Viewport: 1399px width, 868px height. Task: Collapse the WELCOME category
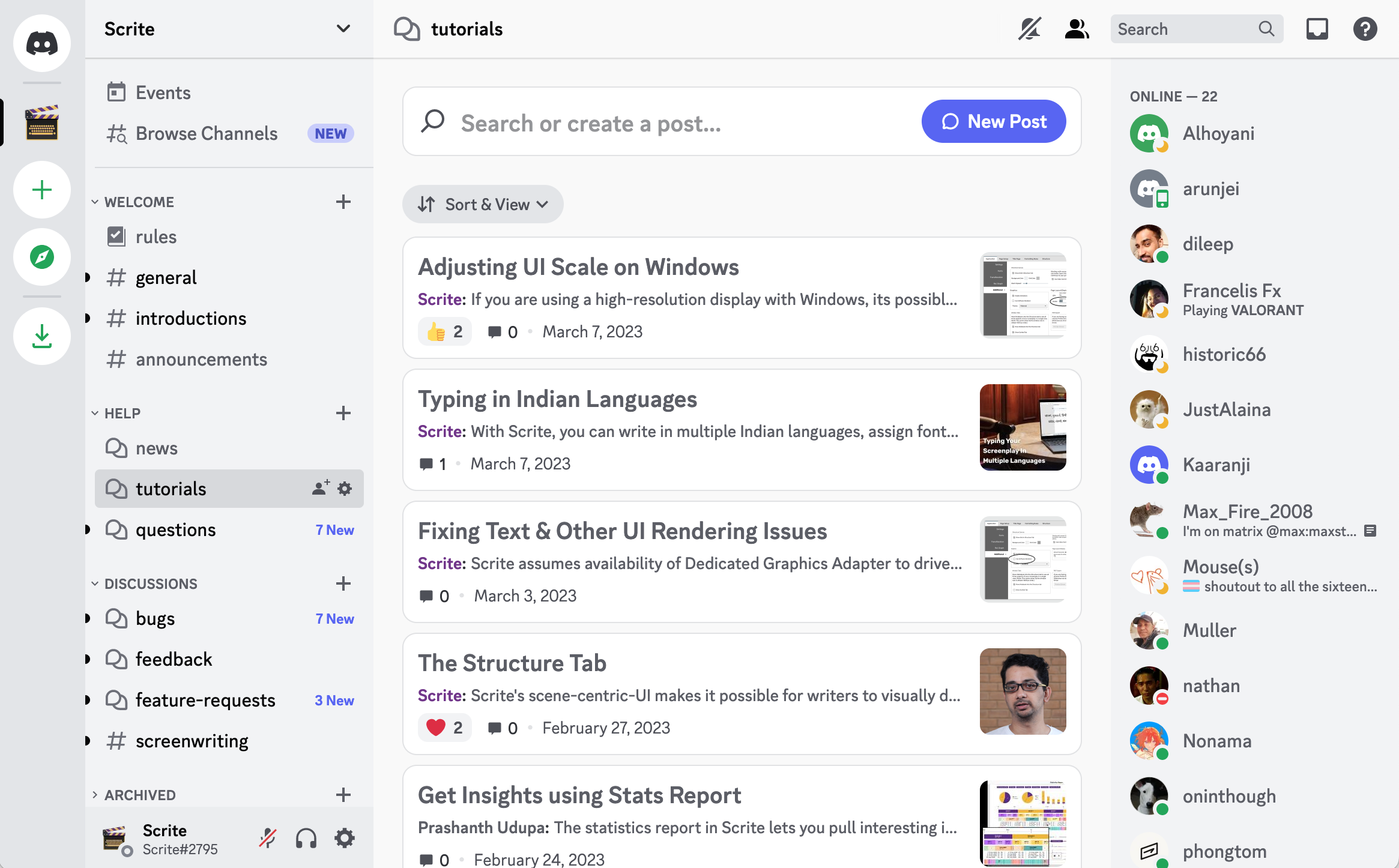coord(139,202)
